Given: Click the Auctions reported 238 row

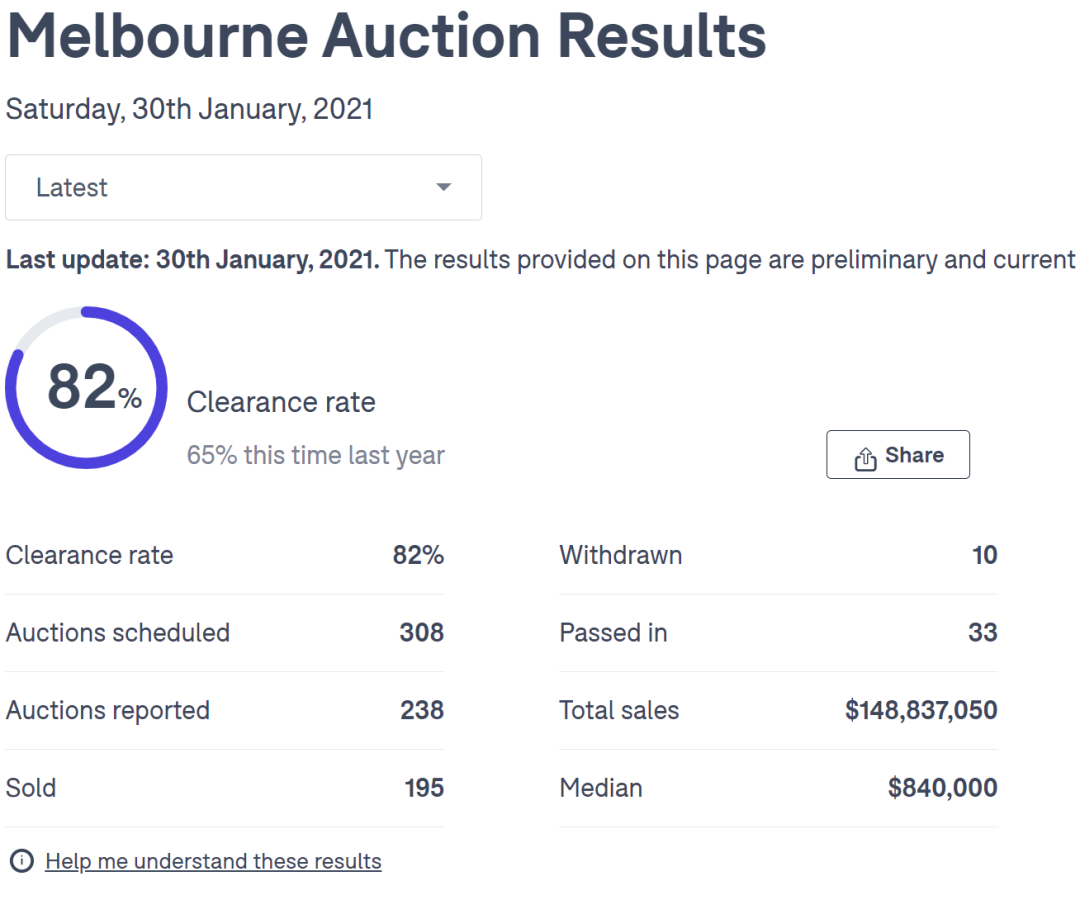Looking at the screenshot, I should (x=225, y=711).
